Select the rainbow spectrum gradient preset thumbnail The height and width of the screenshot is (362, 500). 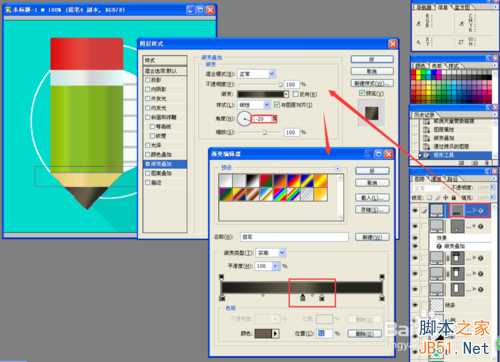(x=280, y=194)
